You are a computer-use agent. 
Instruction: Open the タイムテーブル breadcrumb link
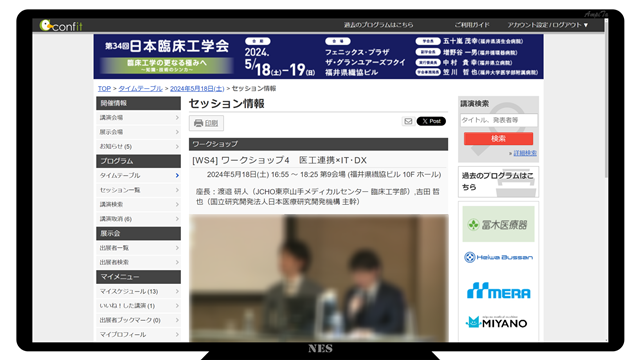140,89
